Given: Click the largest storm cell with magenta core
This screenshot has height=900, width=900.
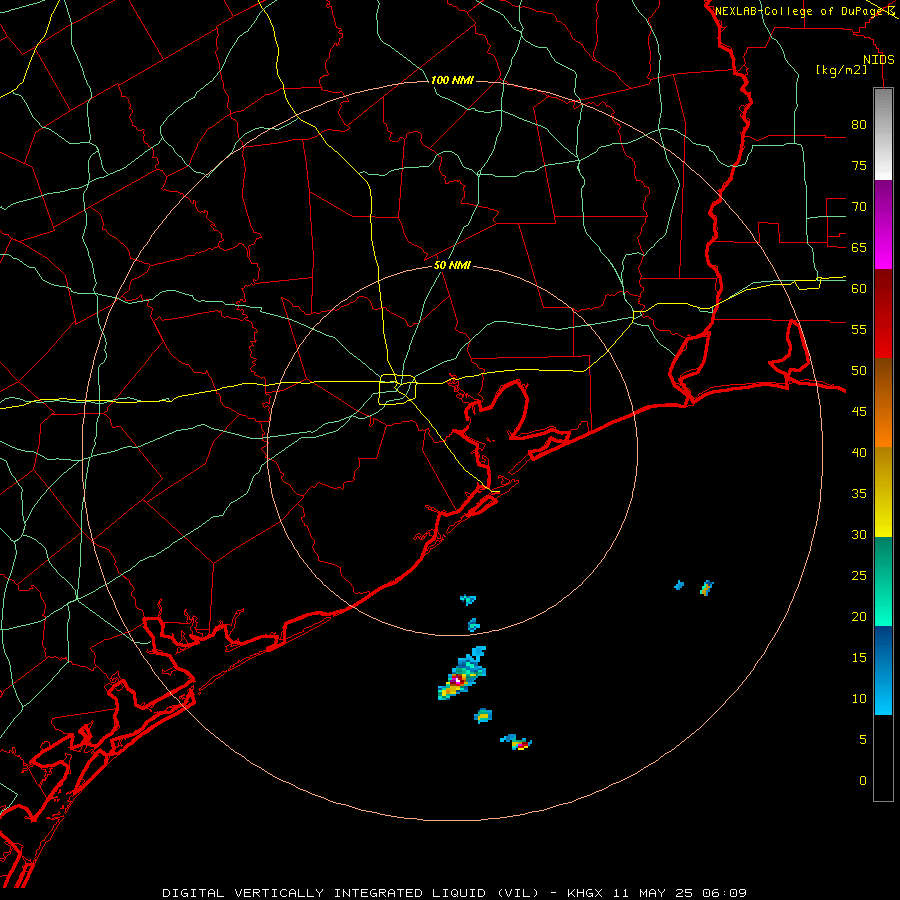Looking at the screenshot, I should tap(461, 674).
